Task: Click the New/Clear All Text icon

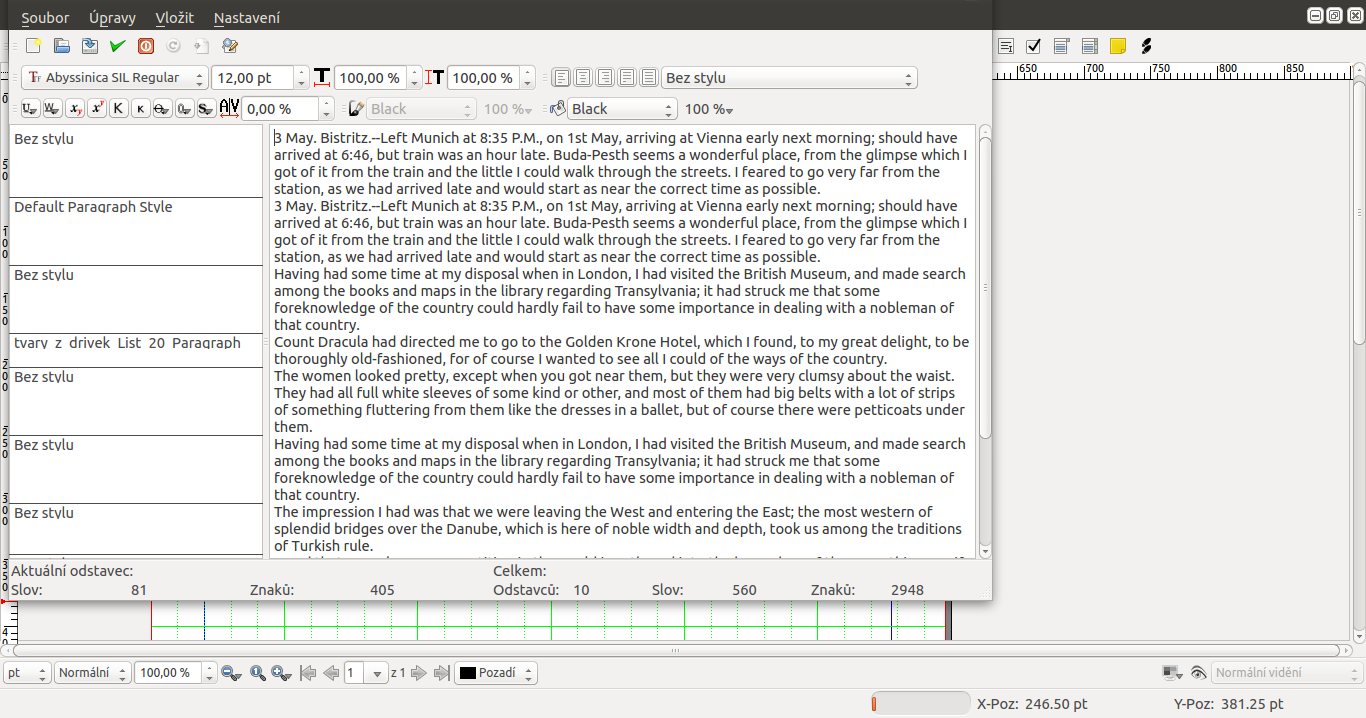Action: [34, 45]
